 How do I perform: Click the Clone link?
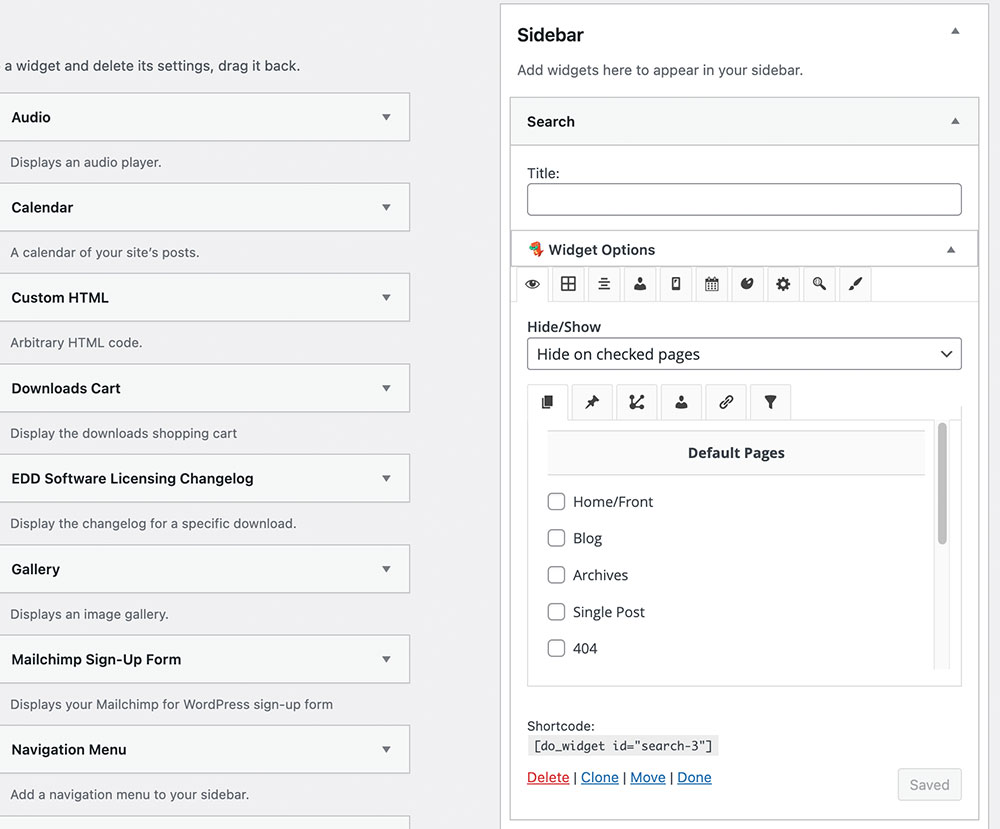pyautogui.click(x=600, y=777)
